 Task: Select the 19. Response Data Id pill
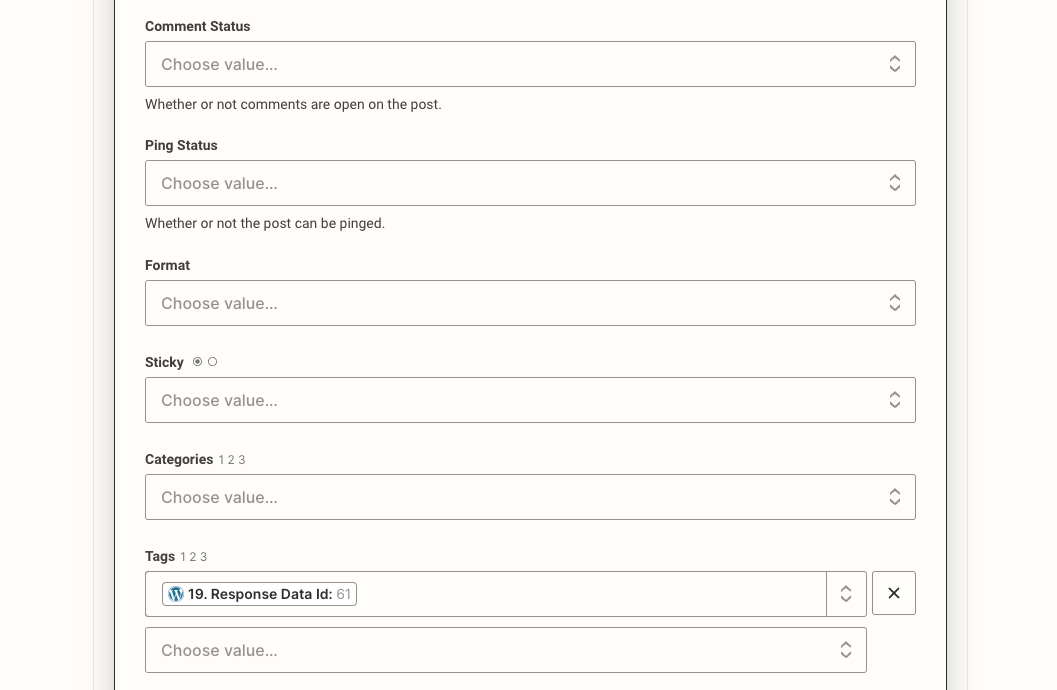(260, 594)
